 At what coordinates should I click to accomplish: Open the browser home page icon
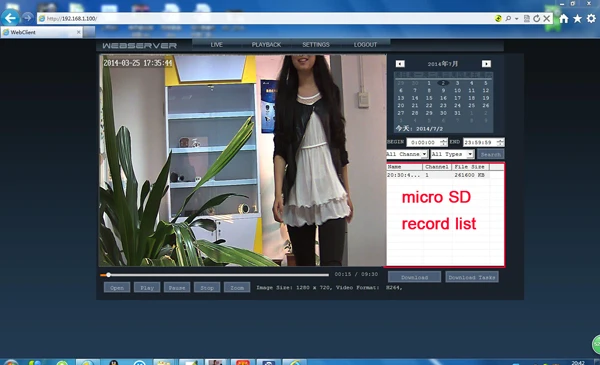pyautogui.click(x=564, y=18)
